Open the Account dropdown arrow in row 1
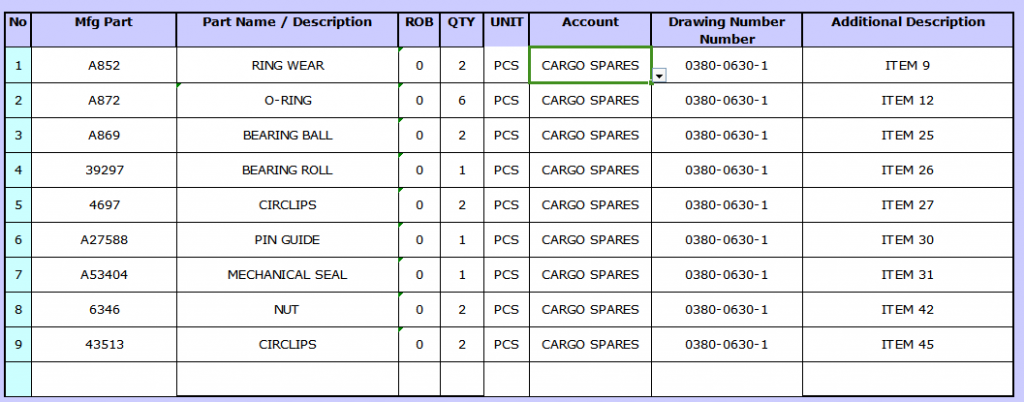 tap(660, 76)
